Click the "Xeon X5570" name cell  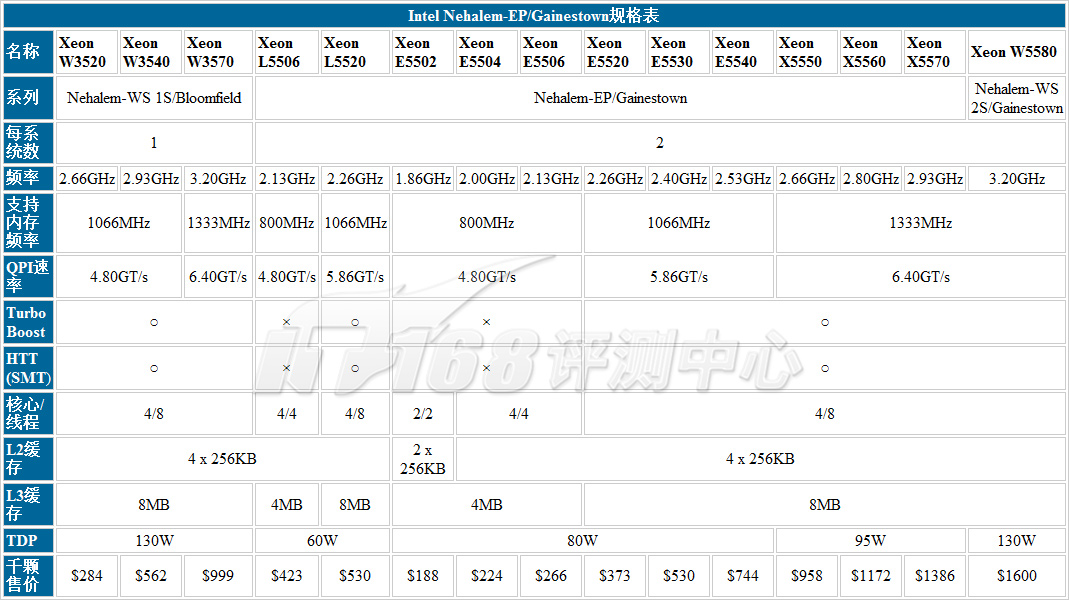coord(935,52)
